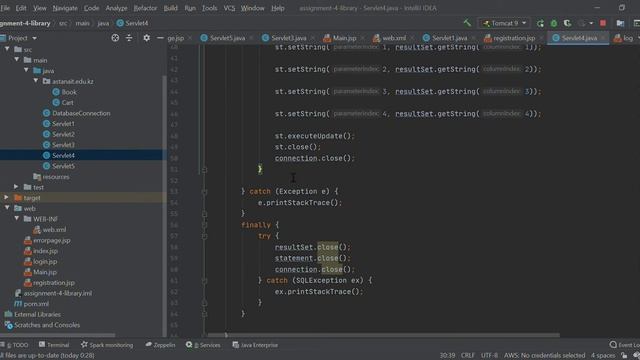The image size is (640, 360).
Task: Open the Java Enterprise tool window
Action: (x=255, y=345)
